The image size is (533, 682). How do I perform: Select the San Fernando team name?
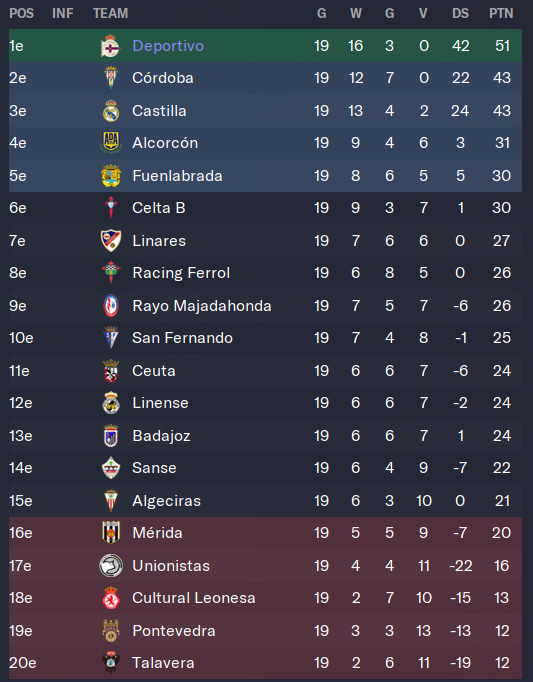click(x=182, y=338)
